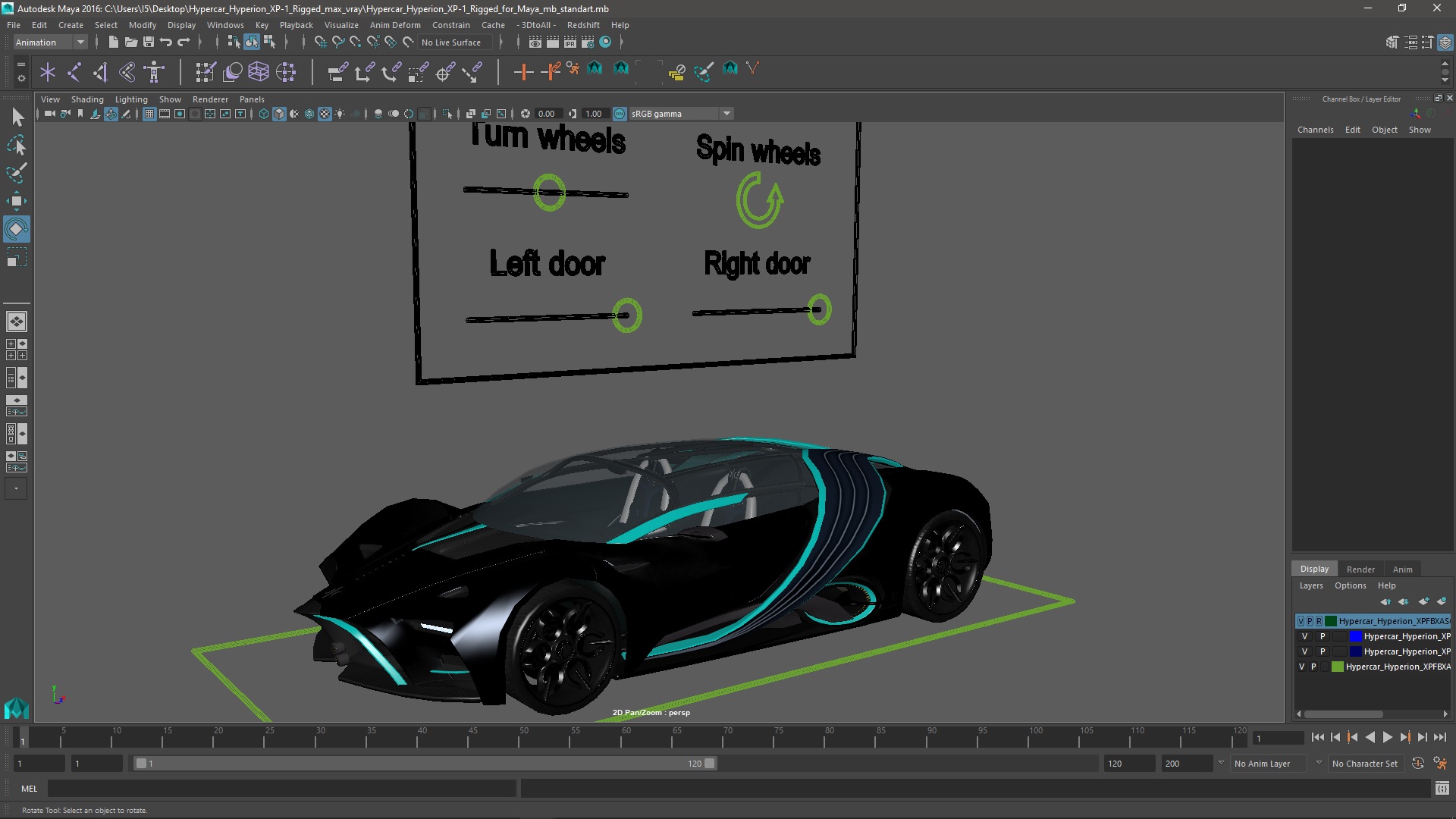Click Channels in Channel Box
Viewport: 1456px width, 819px height.
pyautogui.click(x=1315, y=130)
